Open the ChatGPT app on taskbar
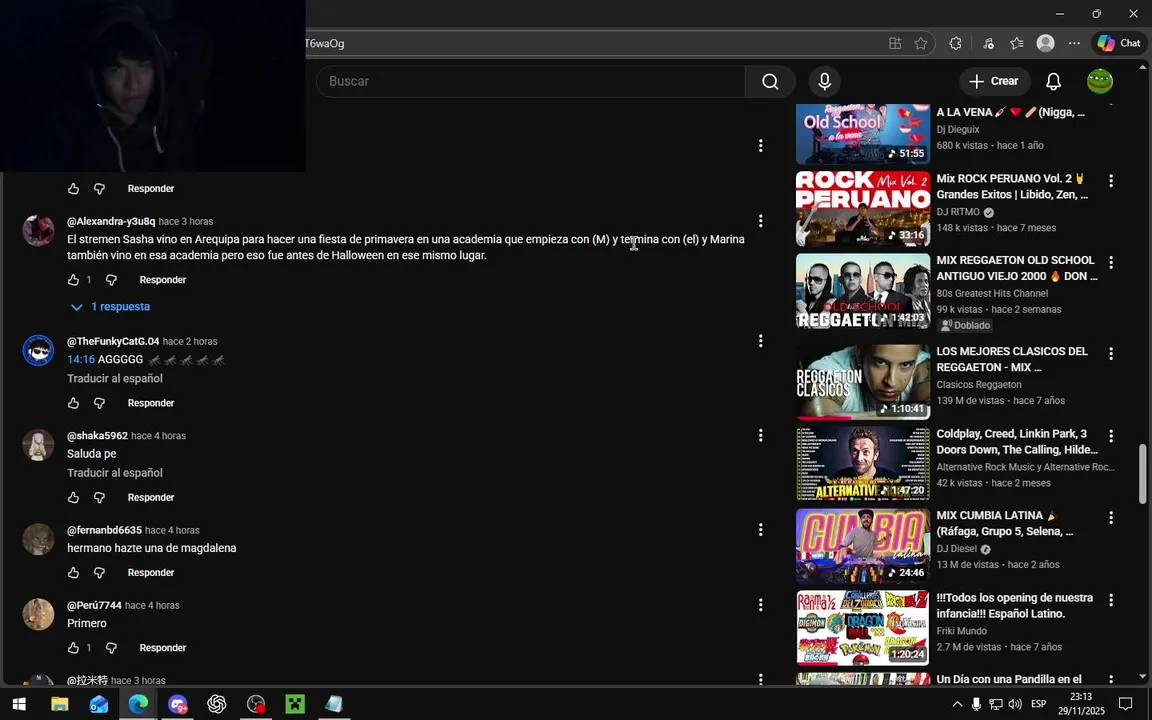Image resolution: width=1152 pixels, height=720 pixels. (x=217, y=705)
